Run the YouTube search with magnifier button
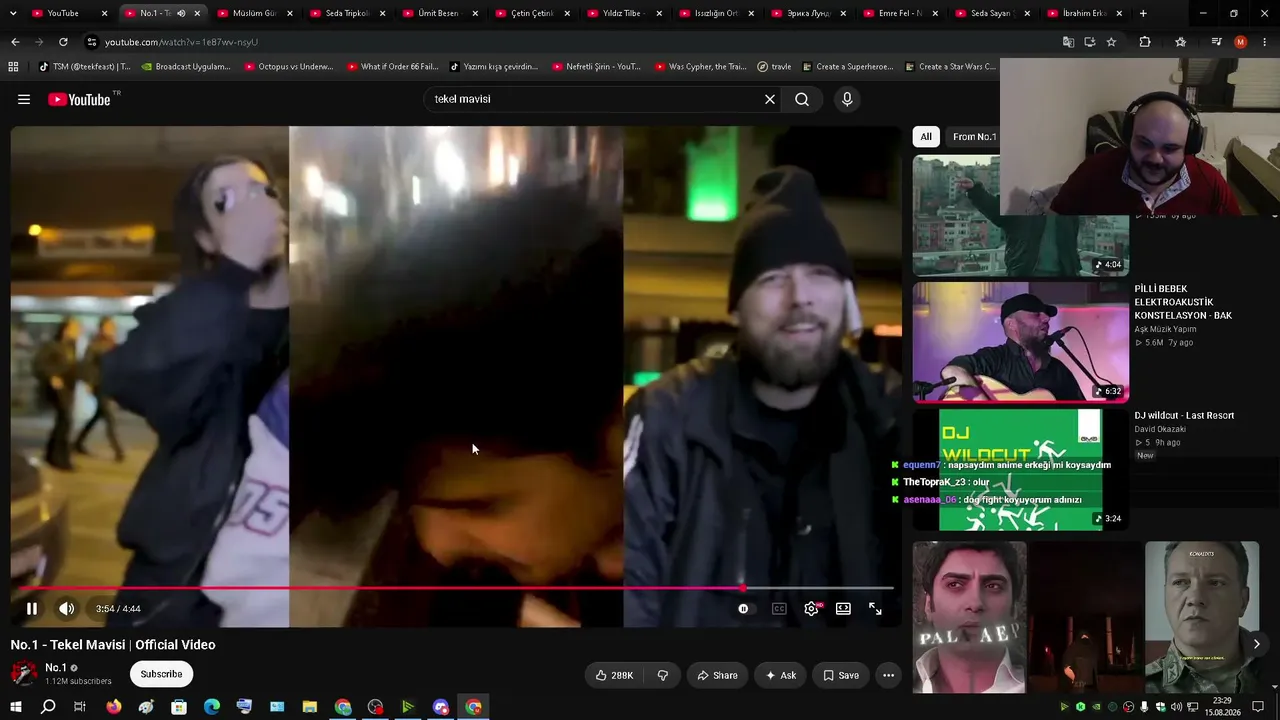This screenshot has height=720, width=1280. [x=802, y=99]
